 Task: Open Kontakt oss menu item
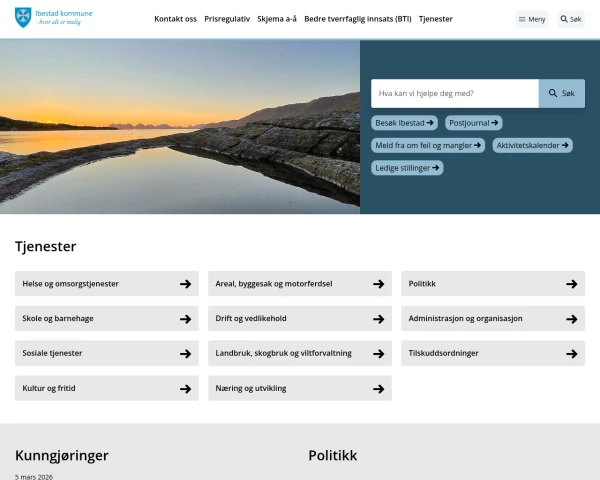175,19
